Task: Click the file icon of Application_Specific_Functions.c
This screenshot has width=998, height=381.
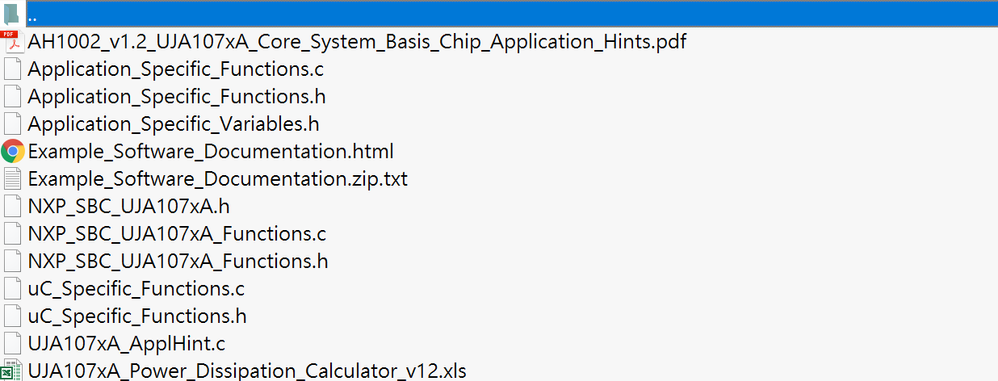Action: click(12, 69)
